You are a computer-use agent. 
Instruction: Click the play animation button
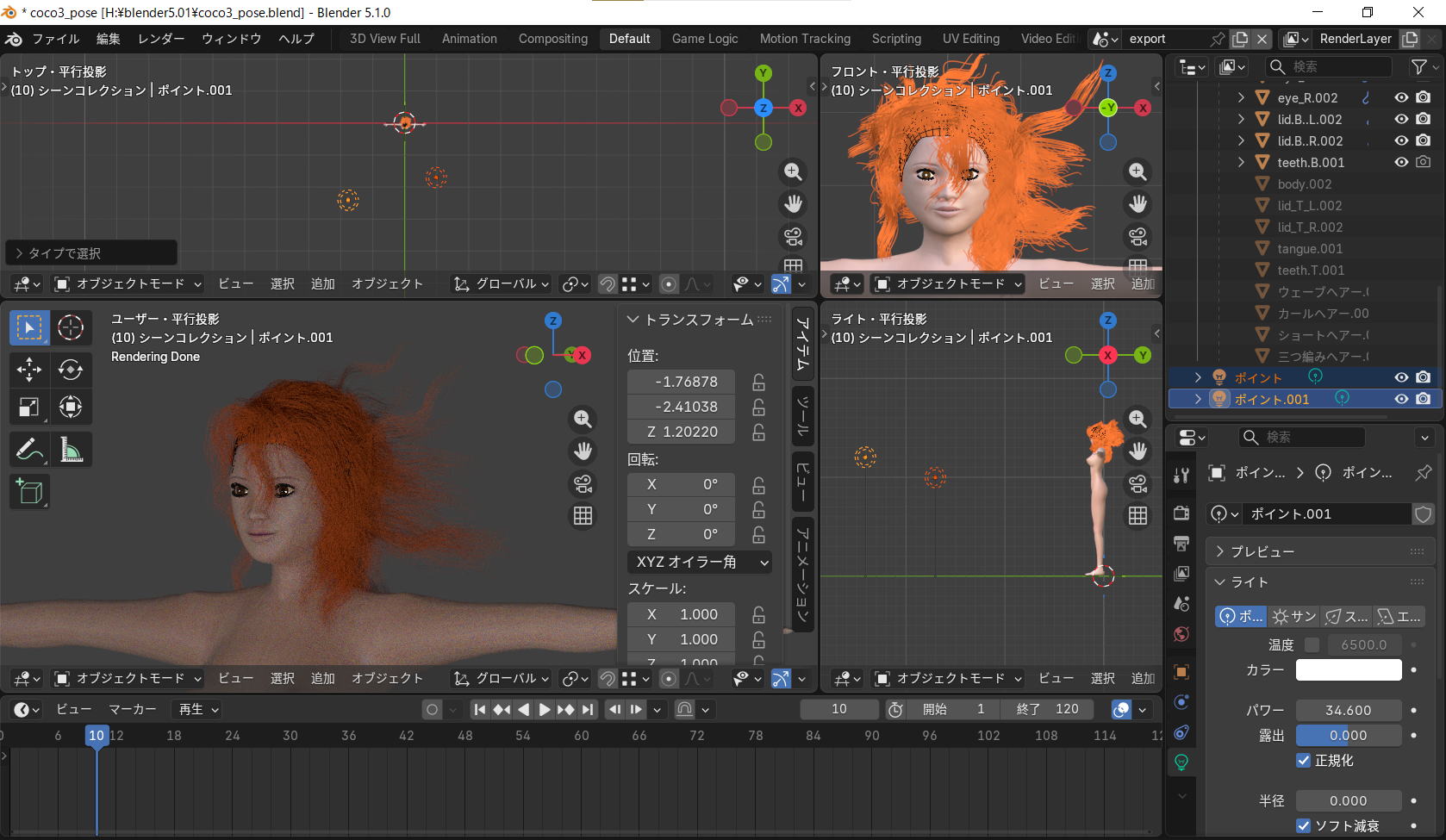(545, 709)
